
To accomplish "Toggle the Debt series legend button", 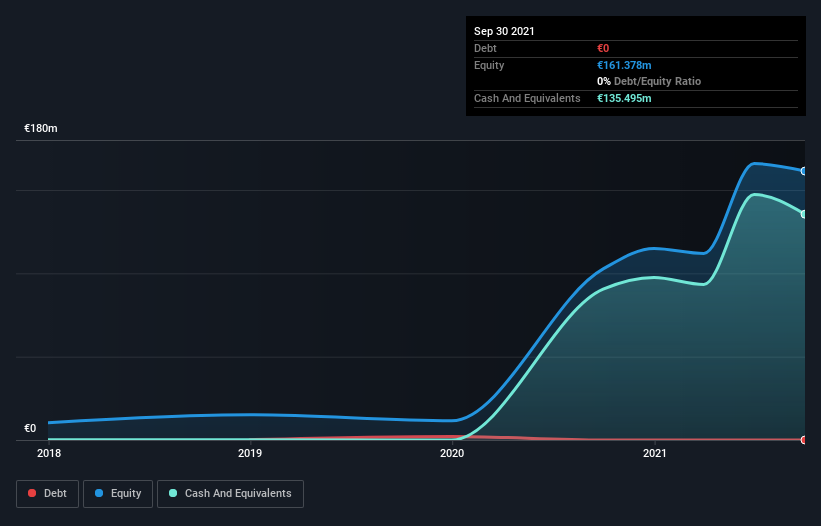I will (47, 494).
